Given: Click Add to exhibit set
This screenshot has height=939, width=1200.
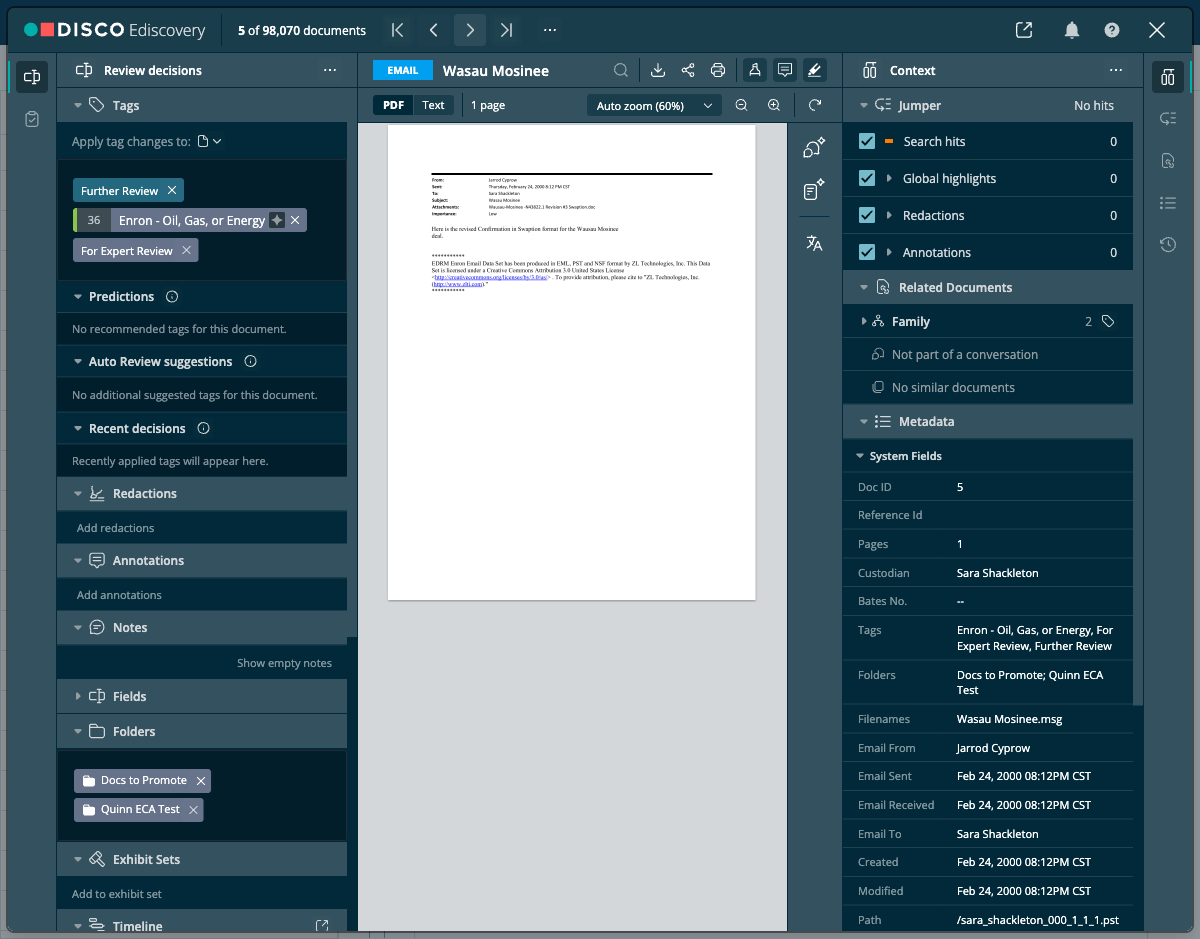Looking at the screenshot, I should pos(117,894).
